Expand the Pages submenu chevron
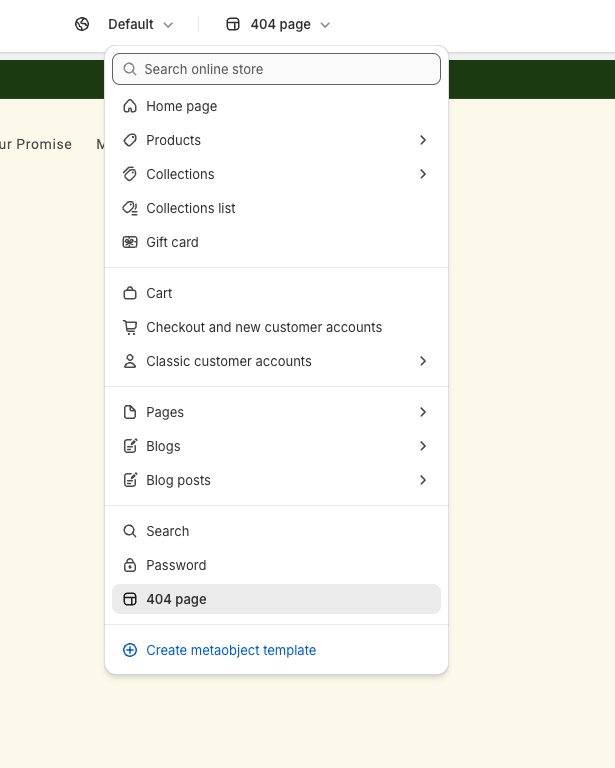 [423, 412]
